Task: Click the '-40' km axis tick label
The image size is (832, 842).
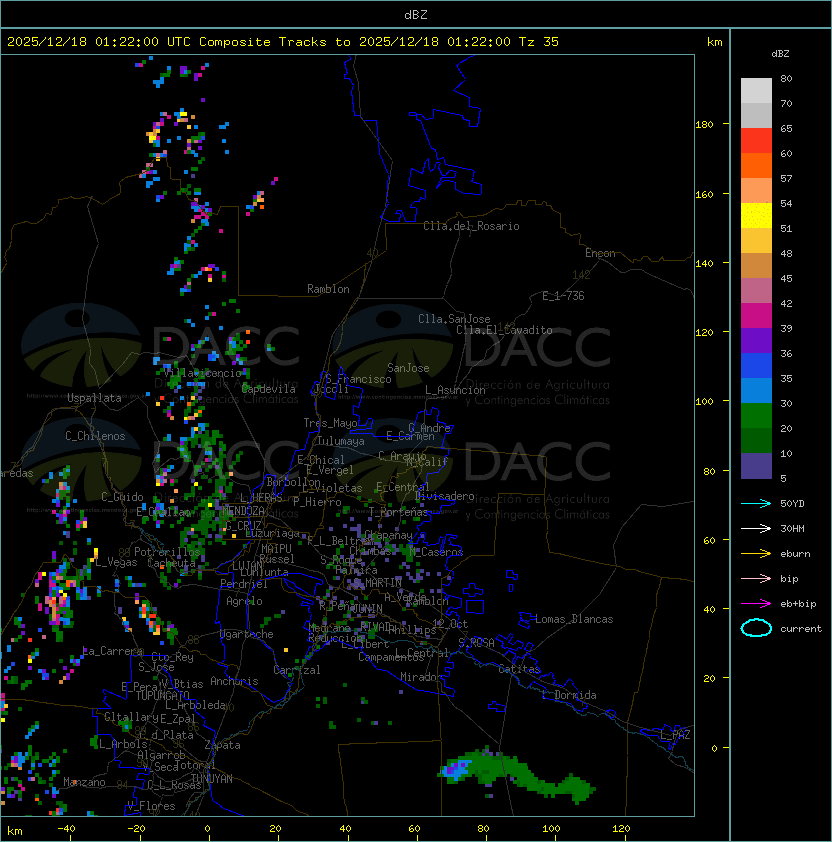Action: 66,829
